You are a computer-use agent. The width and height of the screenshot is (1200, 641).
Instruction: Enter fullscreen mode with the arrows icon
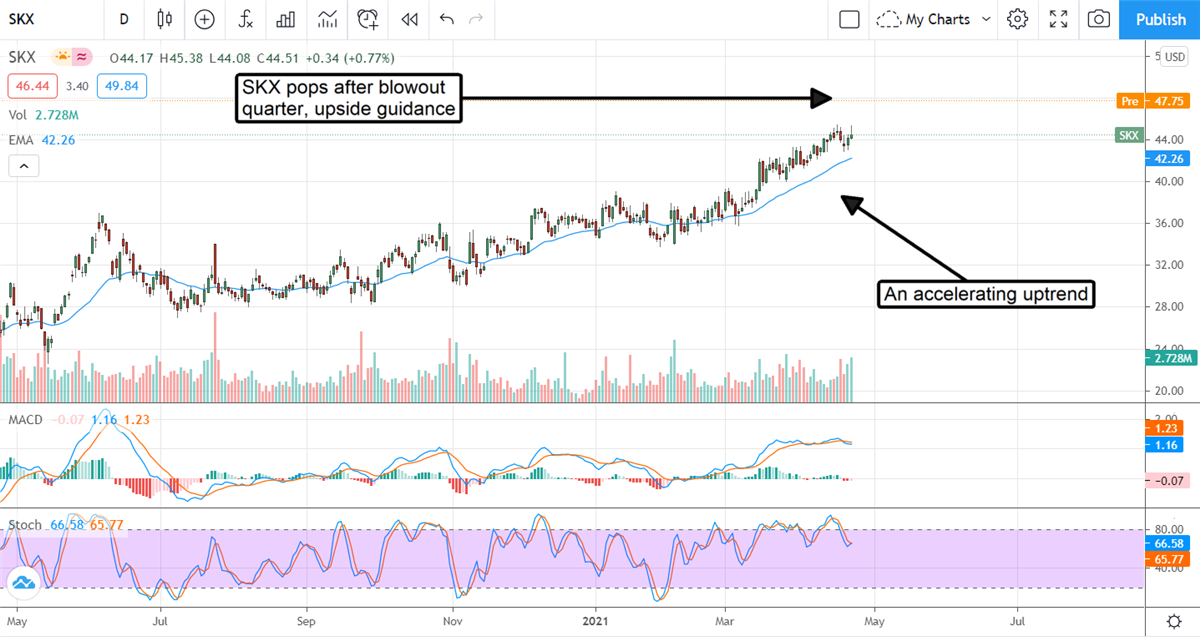point(1059,19)
